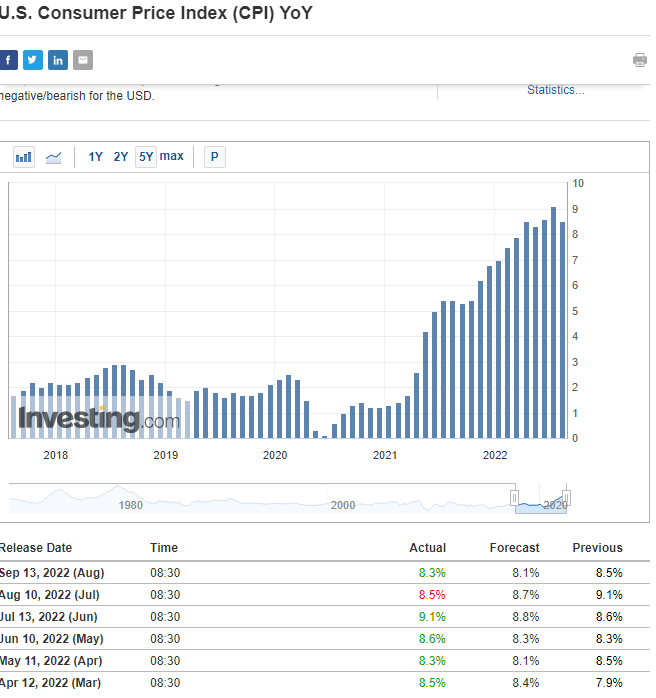Open the Statistics link
656x698 pixels.
(556, 90)
